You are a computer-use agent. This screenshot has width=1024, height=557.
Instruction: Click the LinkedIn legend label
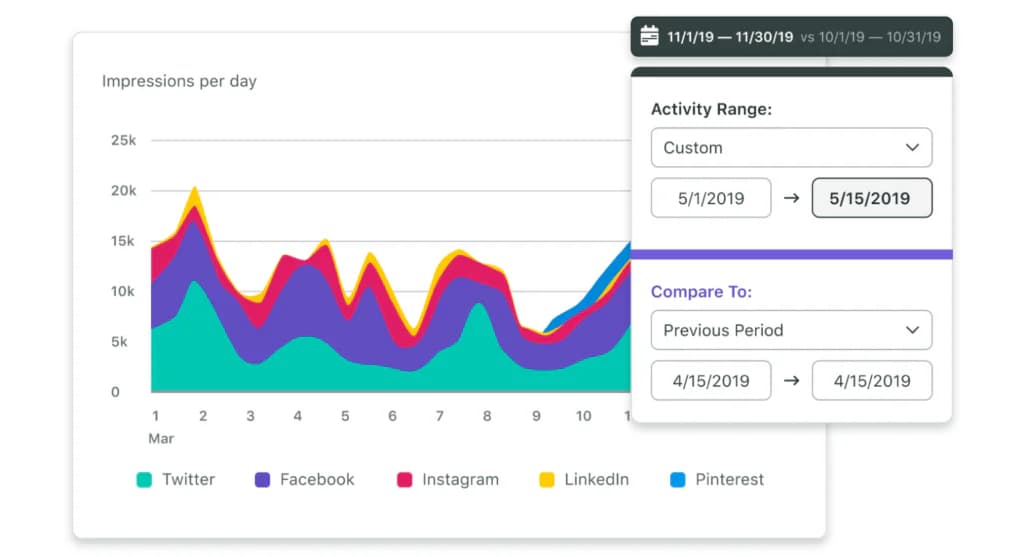coord(597,479)
